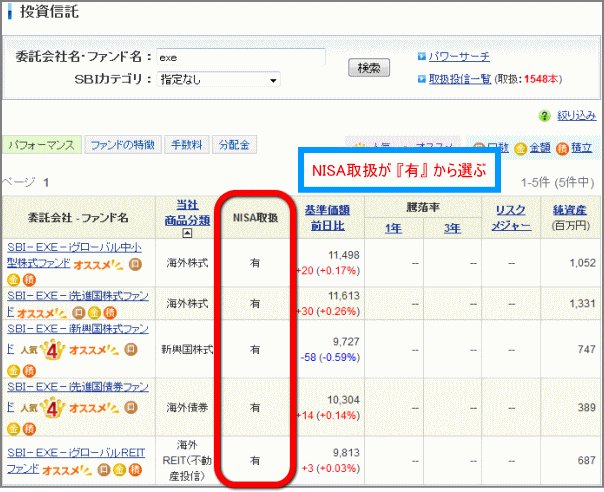Click 金 icon in 新興国株式ファンド row
This screenshot has height=492, width=604.
point(14,371)
